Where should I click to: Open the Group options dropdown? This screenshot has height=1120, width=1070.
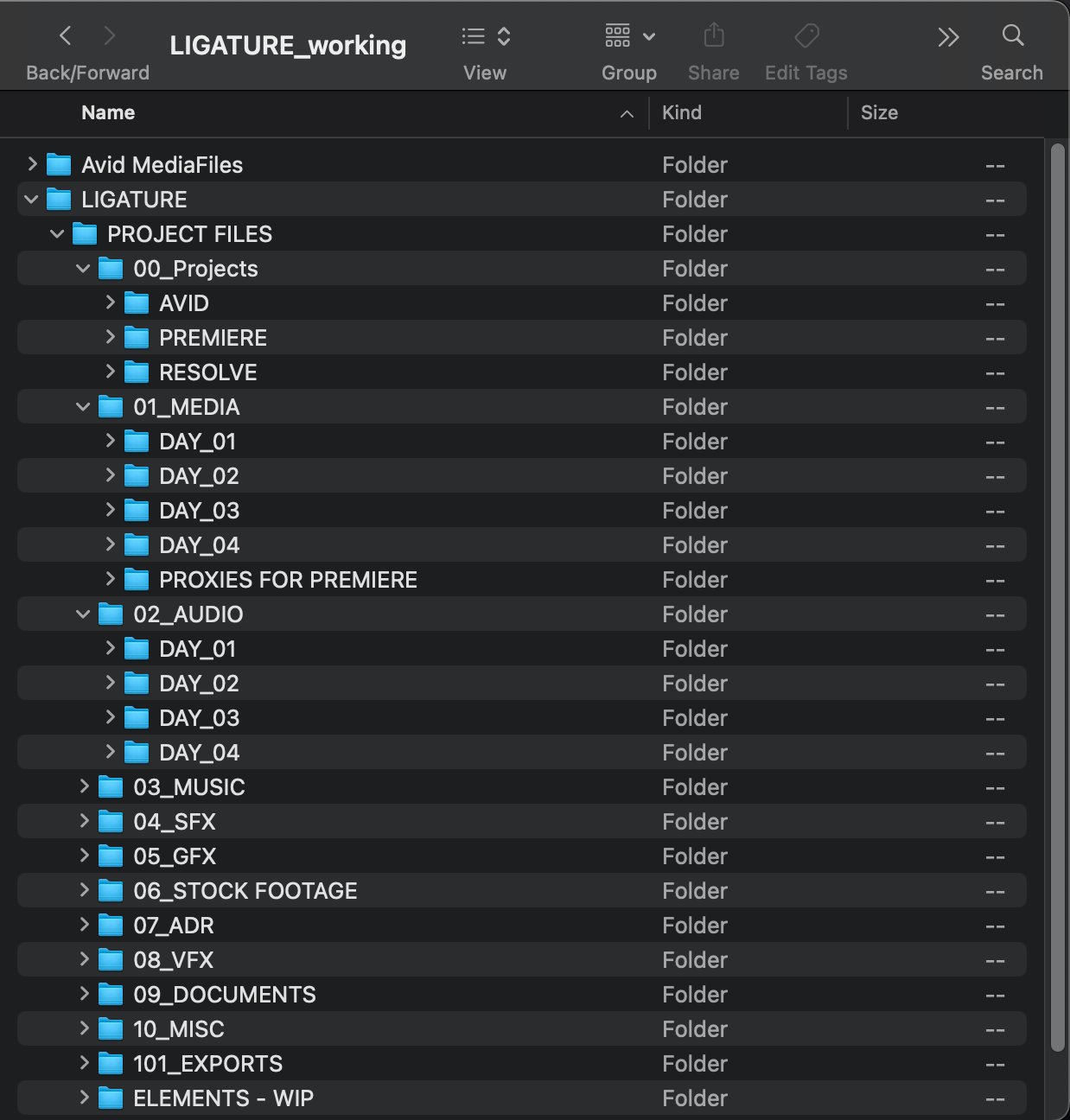click(x=629, y=36)
